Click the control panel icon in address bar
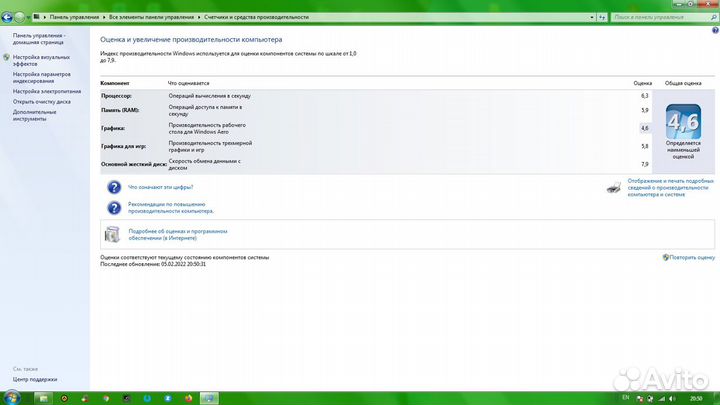 [36, 17]
